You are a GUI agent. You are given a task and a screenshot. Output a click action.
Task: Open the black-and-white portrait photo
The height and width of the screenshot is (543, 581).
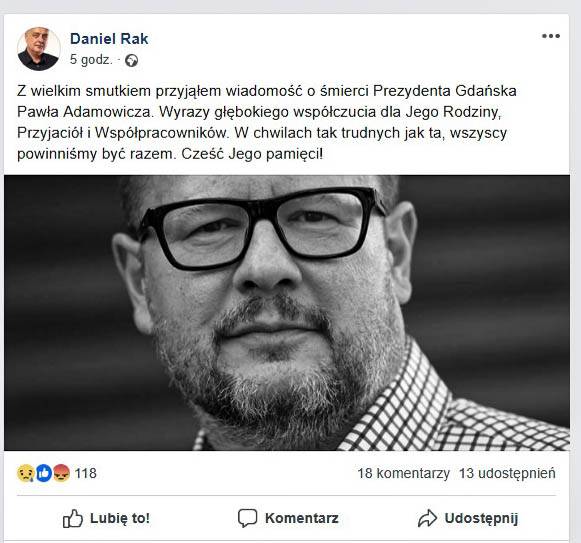[x=287, y=313]
